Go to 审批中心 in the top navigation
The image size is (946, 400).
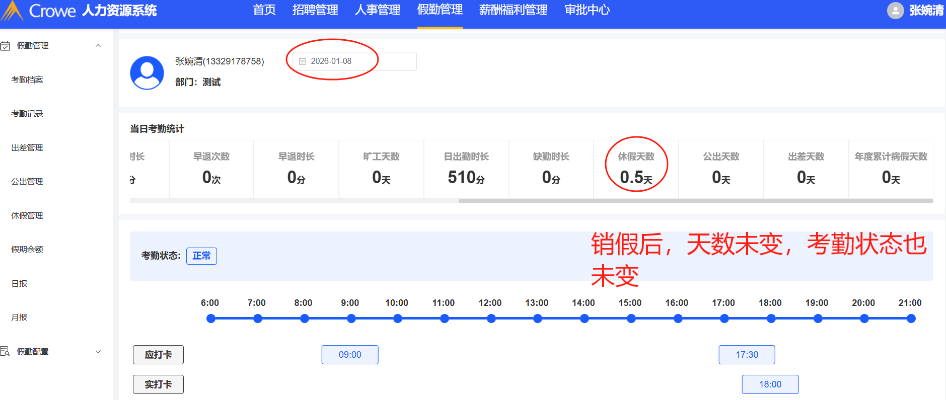click(587, 11)
